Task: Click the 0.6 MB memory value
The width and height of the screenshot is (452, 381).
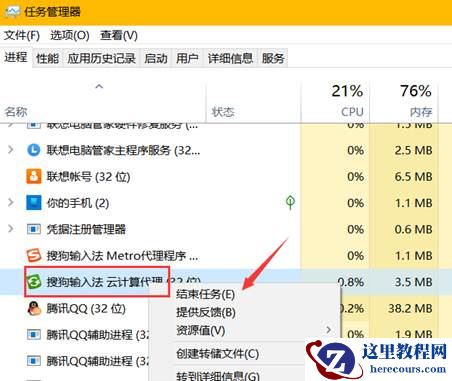Action: coord(413,229)
